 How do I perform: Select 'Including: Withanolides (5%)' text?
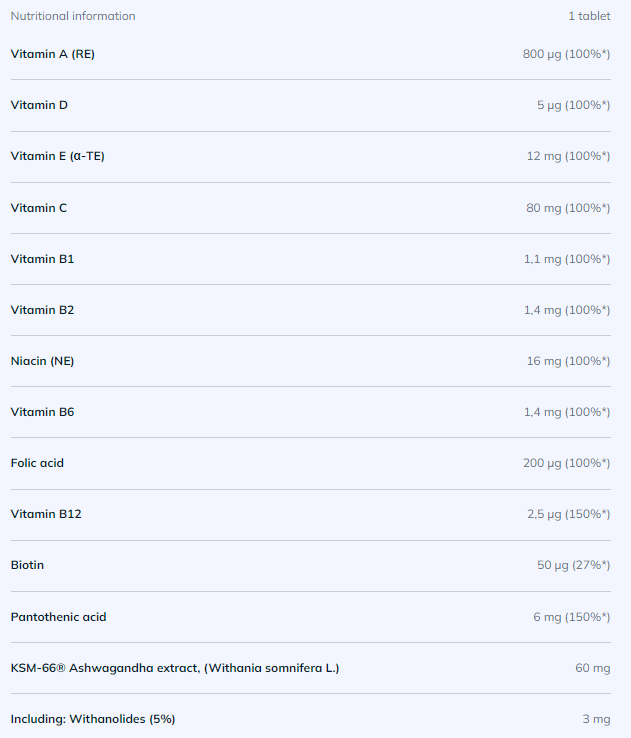[93, 719]
